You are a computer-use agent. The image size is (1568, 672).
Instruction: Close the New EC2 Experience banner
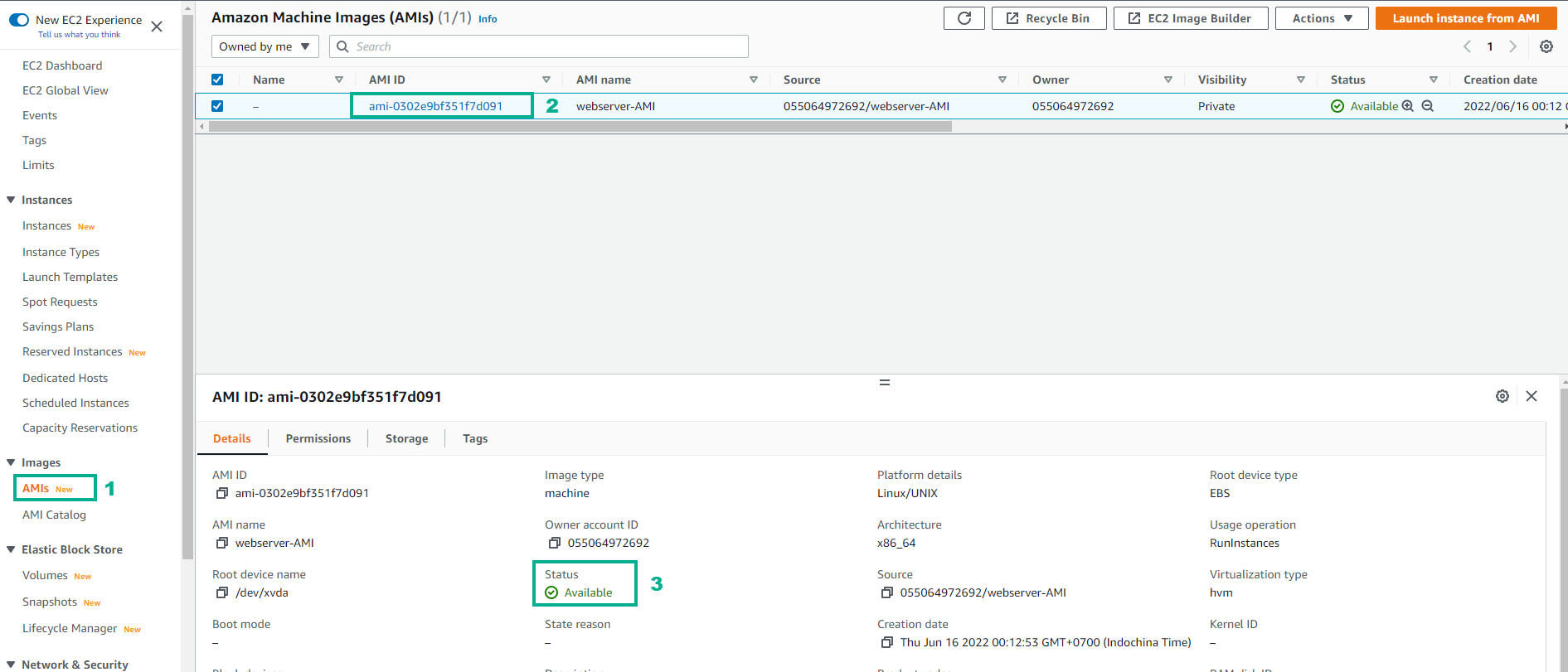point(157,27)
